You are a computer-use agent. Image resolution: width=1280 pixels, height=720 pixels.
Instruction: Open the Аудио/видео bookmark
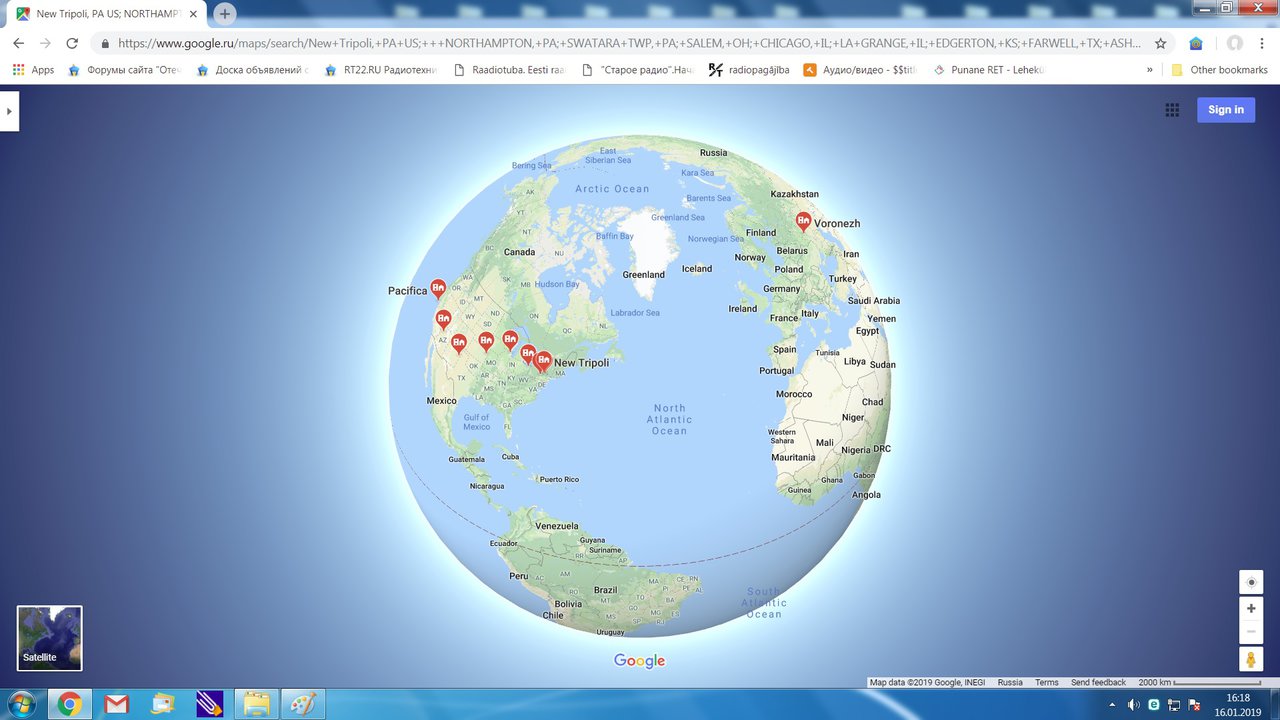point(860,70)
